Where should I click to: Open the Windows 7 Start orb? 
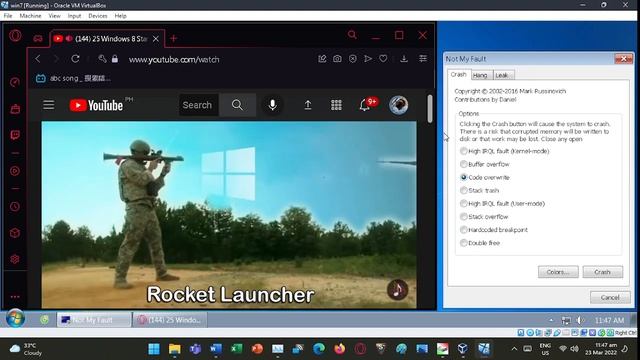pos(16,319)
